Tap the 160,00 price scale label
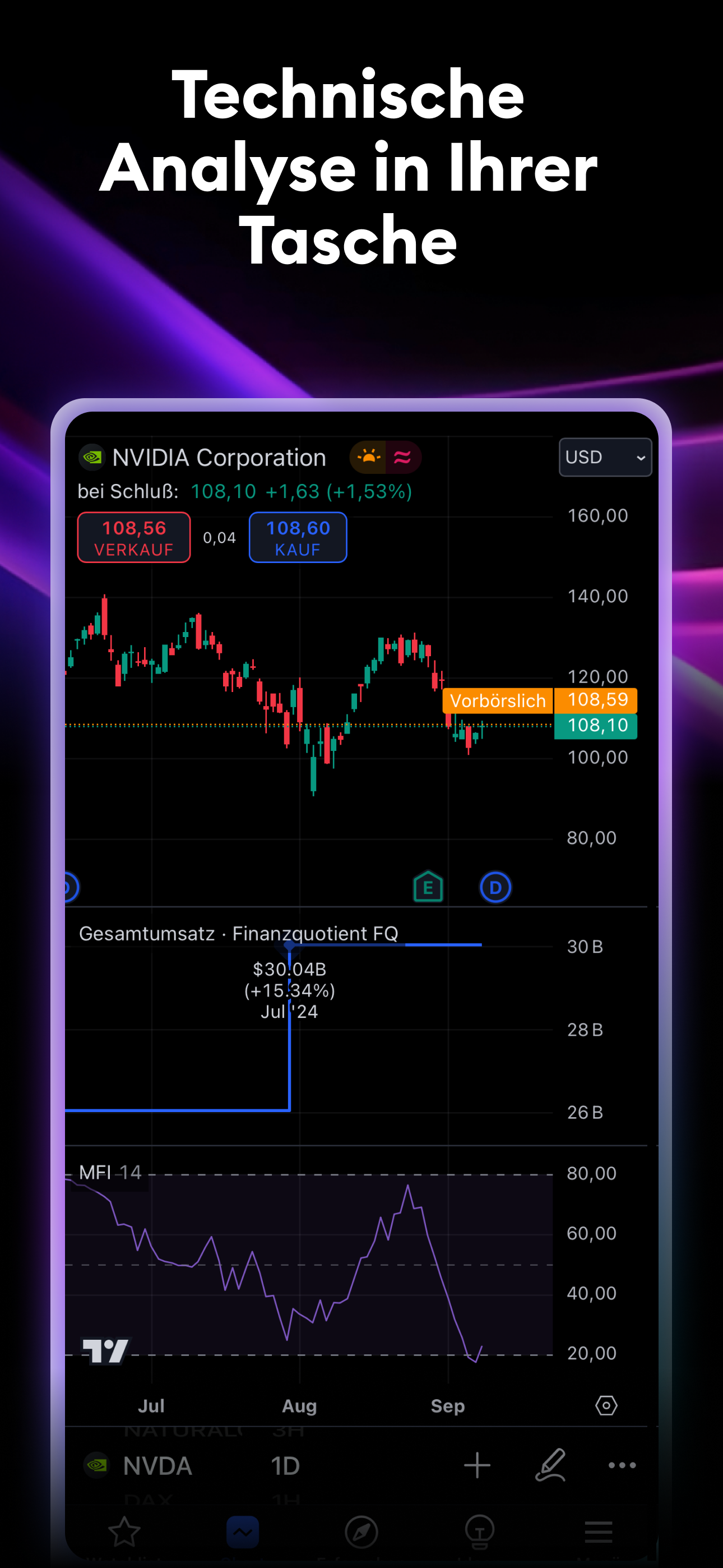The width and height of the screenshot is (723, 1568). pyautogui.click(x=597, y=515)
